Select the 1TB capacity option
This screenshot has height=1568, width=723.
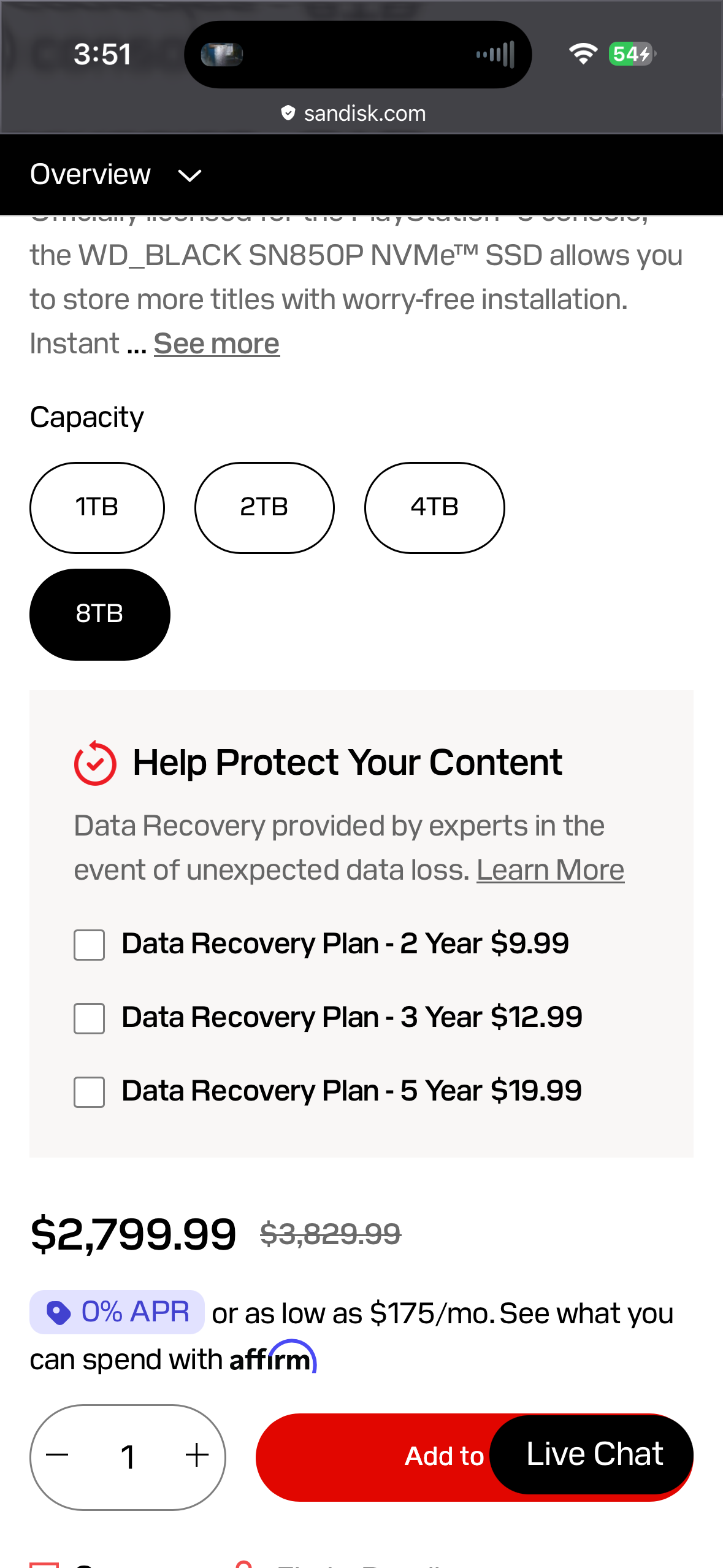(97, 507)
